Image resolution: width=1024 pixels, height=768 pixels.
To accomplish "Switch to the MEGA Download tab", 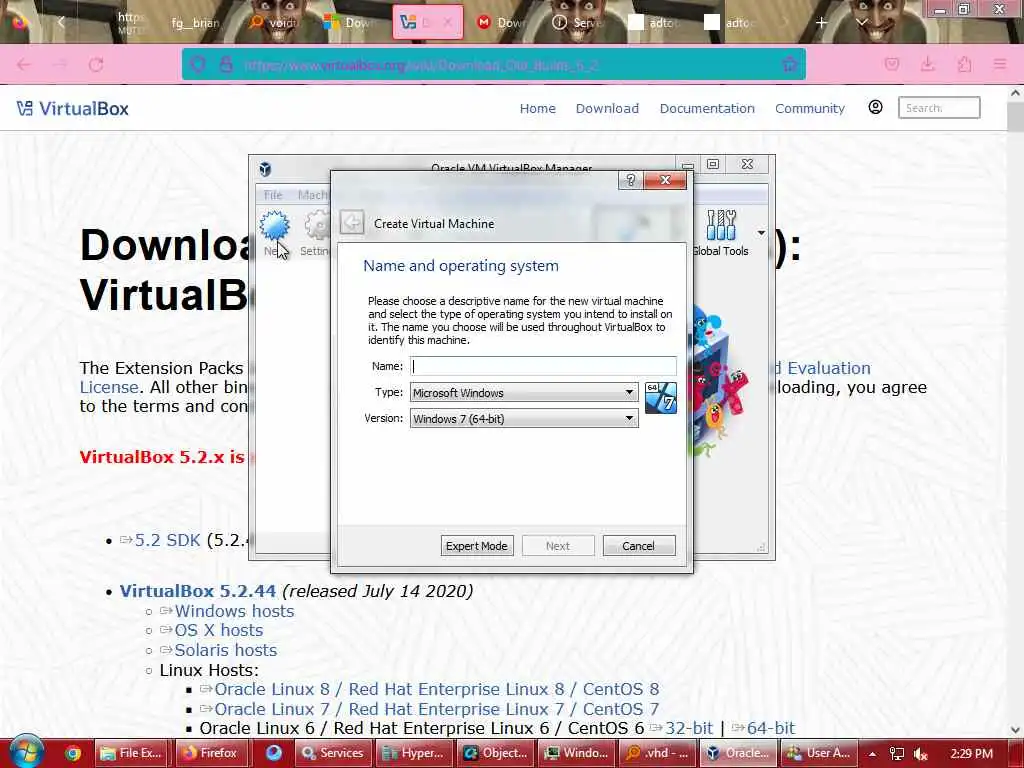I will 504,23.
